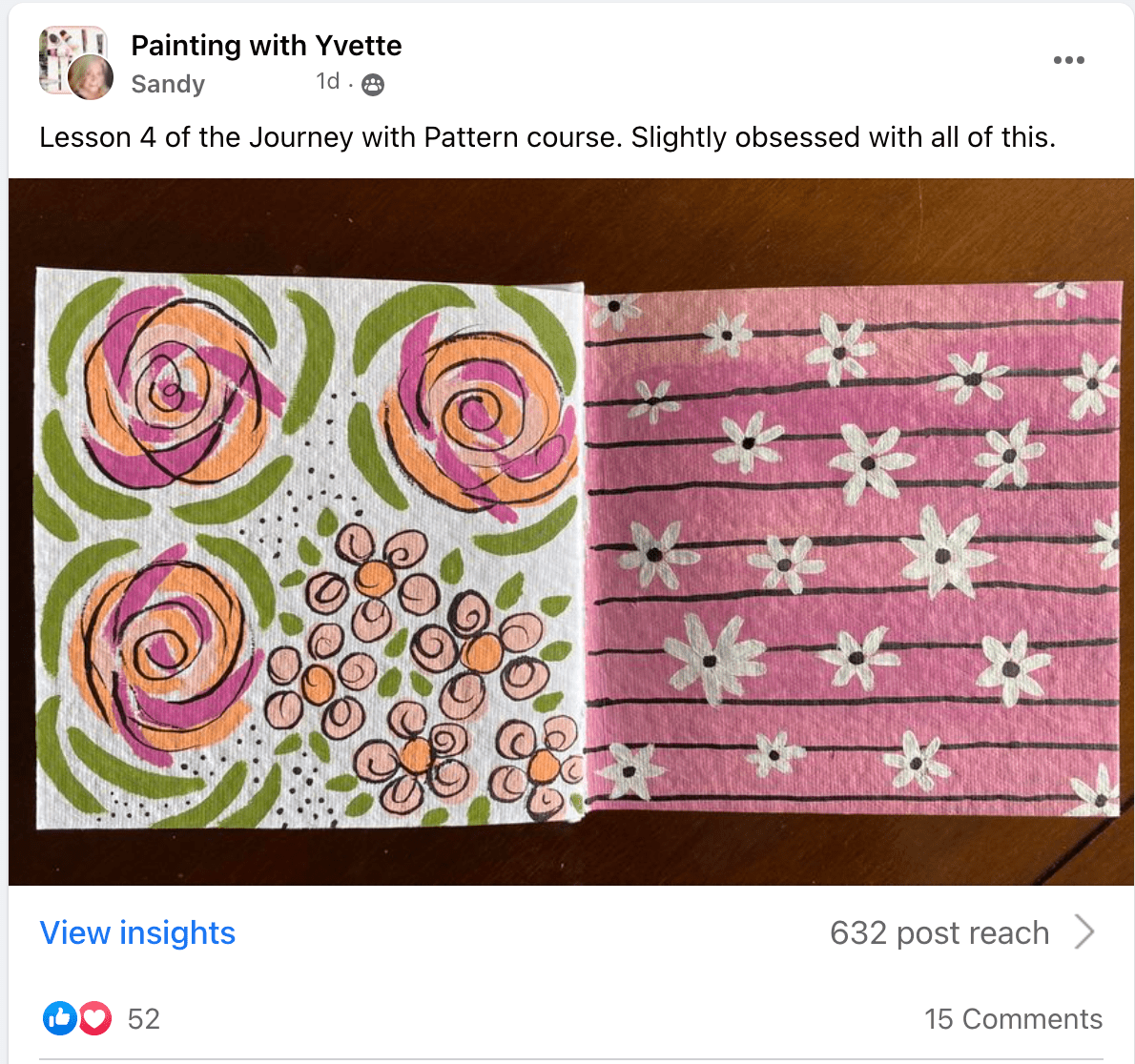
Task: Click the red heart Love reaction icon
Action: [x=94, y=1019]
